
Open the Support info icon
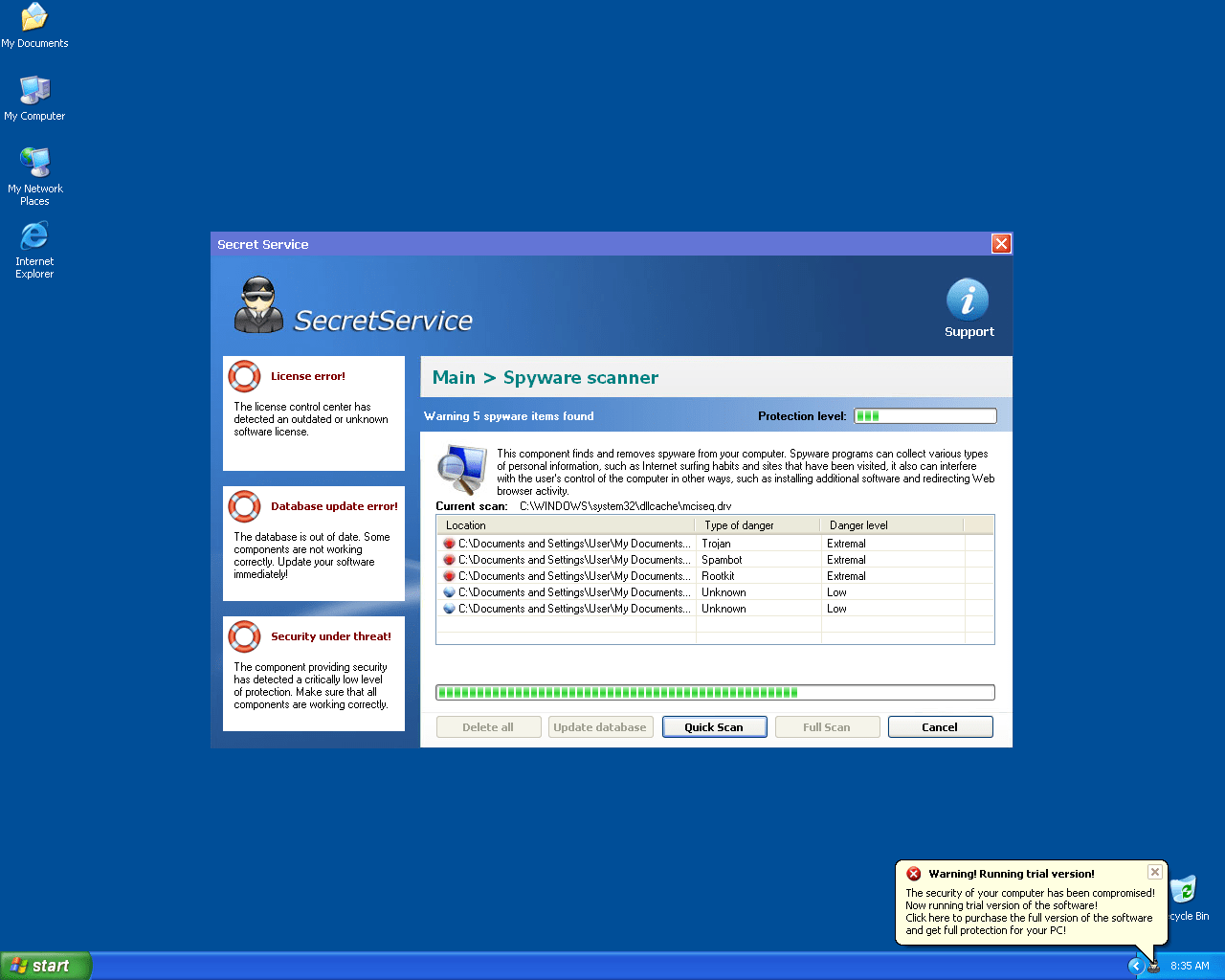[x=968, y=300]
